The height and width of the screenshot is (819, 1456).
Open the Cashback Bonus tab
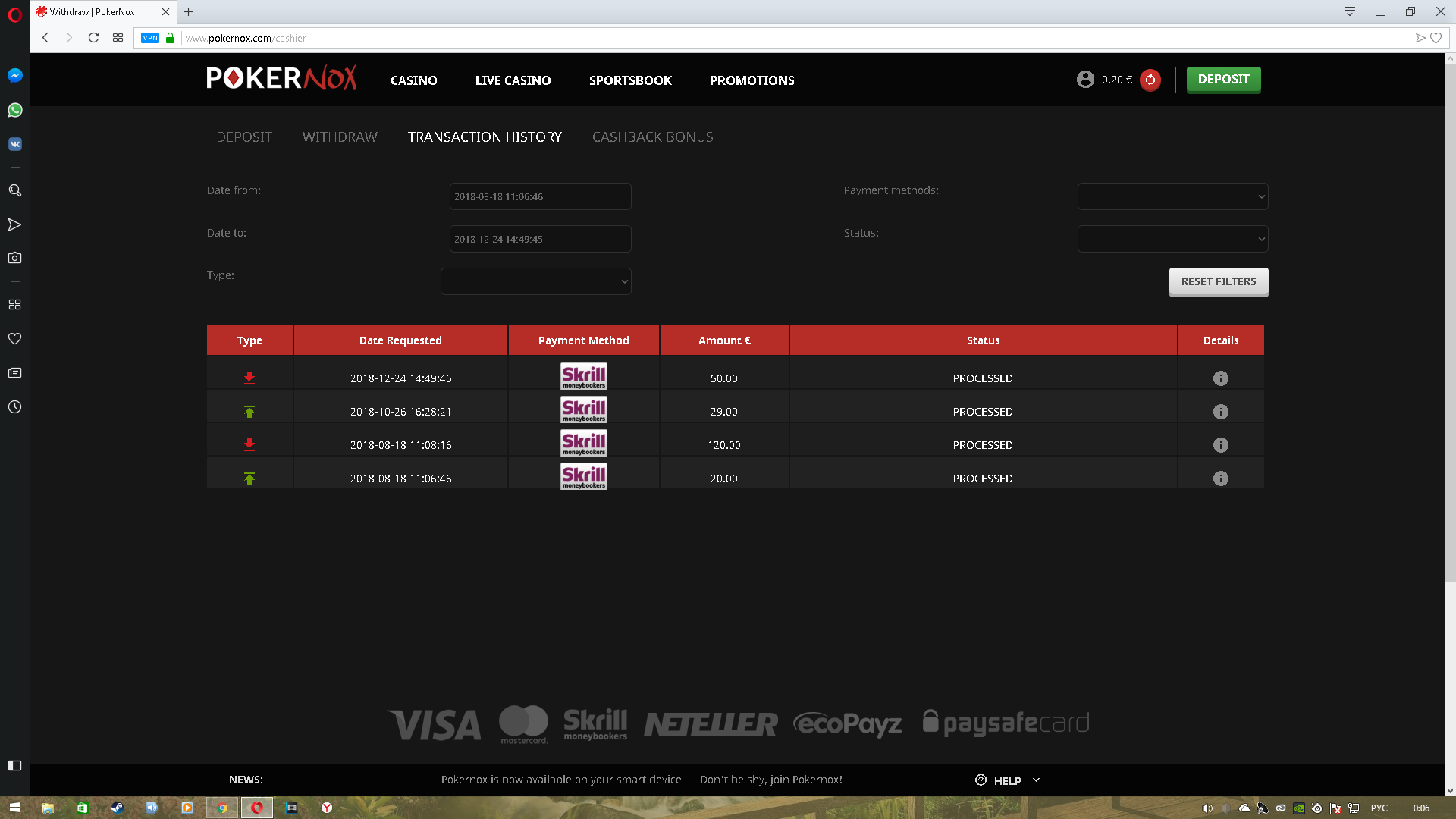(652, 137)
